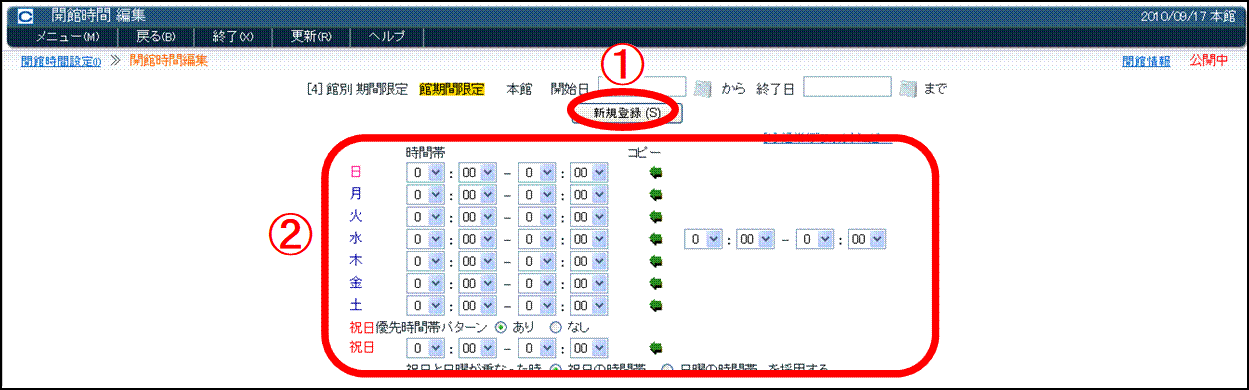Open the Sunday start hour dropdown
The image size is (1249, 390).
tap(426, 172)
